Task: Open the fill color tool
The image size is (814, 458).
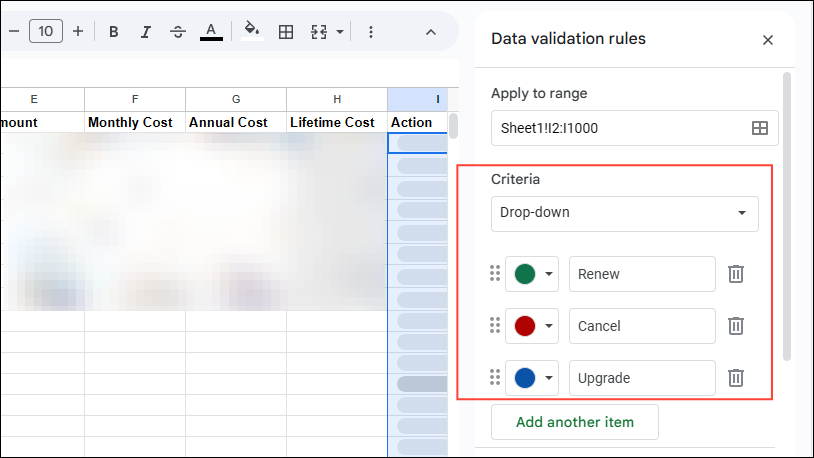Action: point(252,31)
